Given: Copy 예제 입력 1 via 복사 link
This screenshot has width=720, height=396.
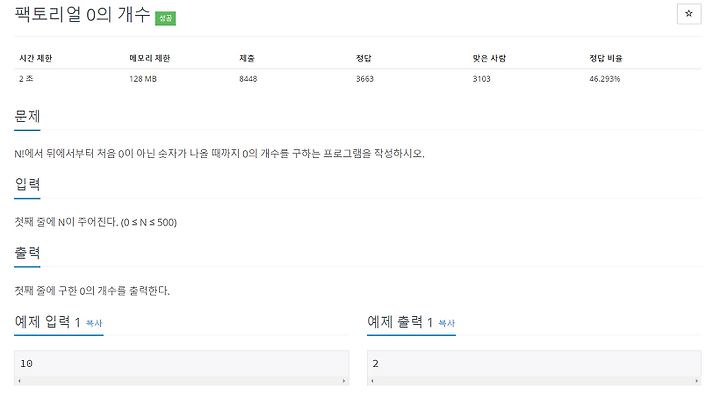Looking at the screenshot, I should pos(94,323).
